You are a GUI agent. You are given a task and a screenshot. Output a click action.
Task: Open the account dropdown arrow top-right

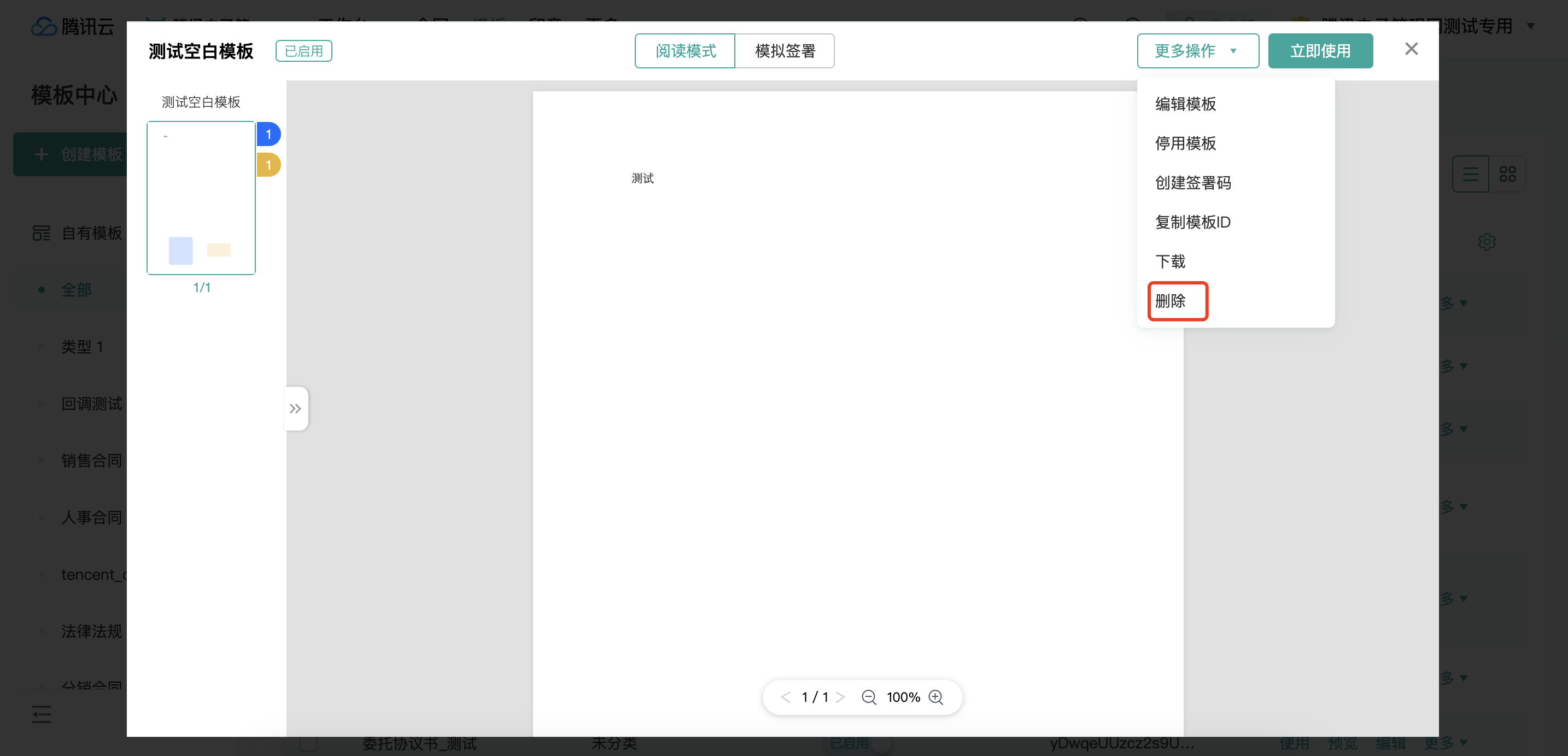point(1530,26)
